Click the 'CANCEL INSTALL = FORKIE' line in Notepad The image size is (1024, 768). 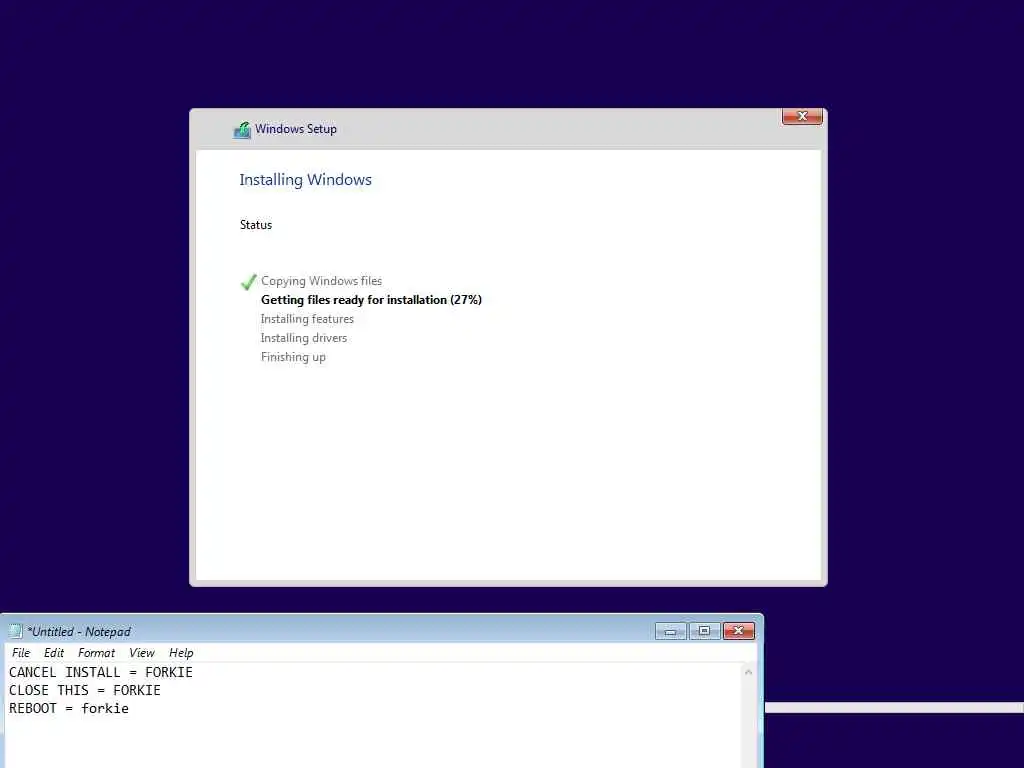click(101, 672)
